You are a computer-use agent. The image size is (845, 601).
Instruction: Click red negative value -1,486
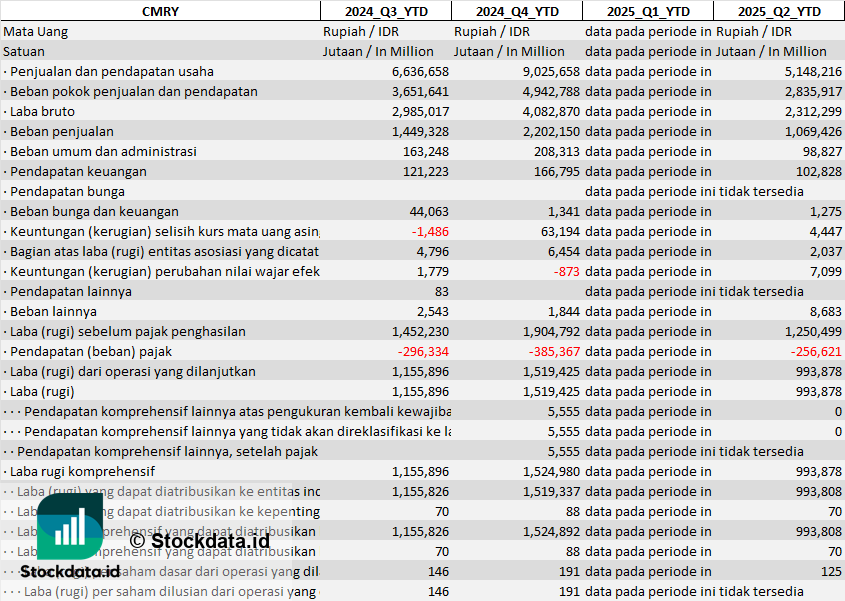[x=430, y=231]
